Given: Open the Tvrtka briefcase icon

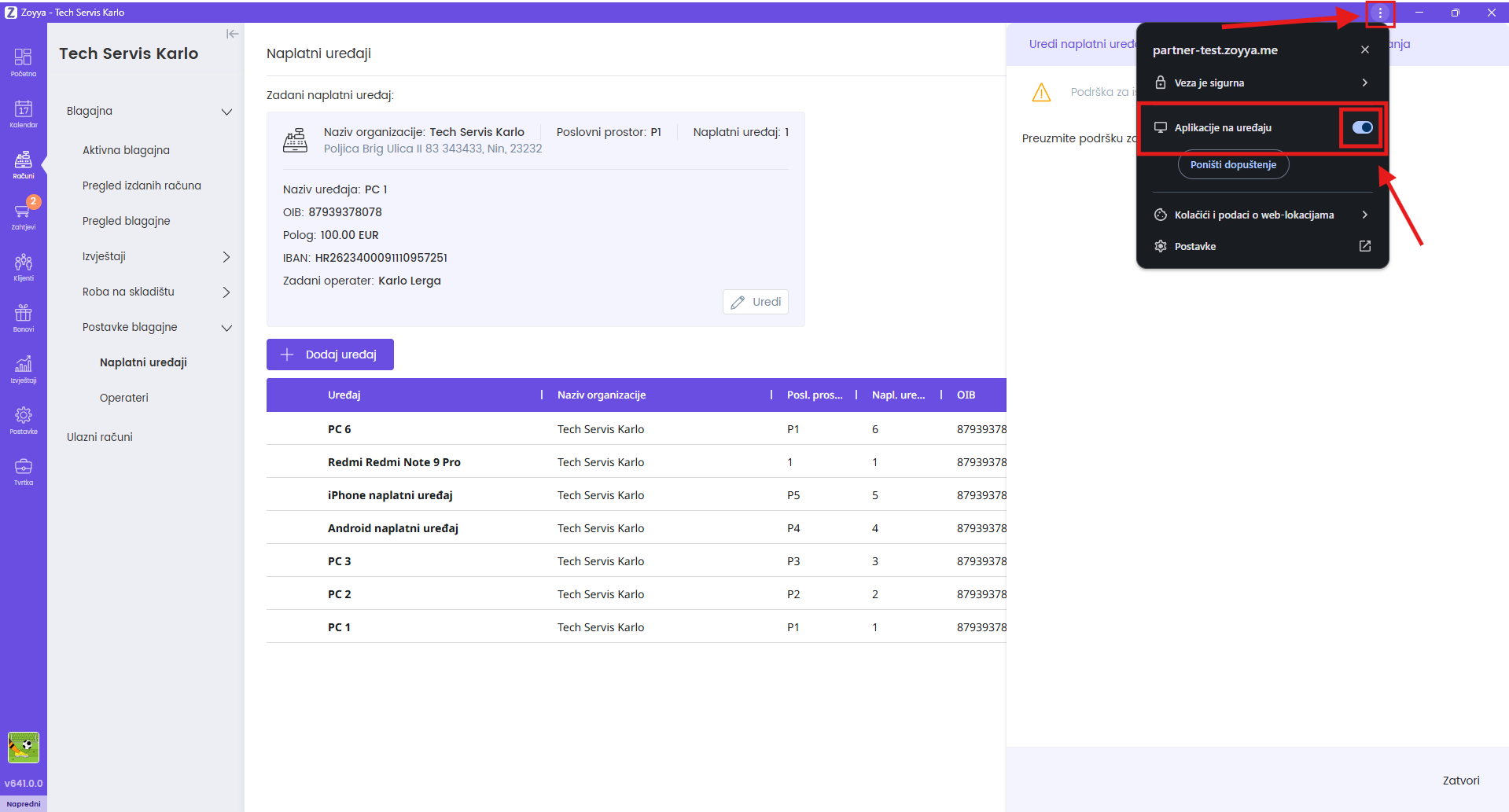Looking at the screenshot, I should point(23,471).
